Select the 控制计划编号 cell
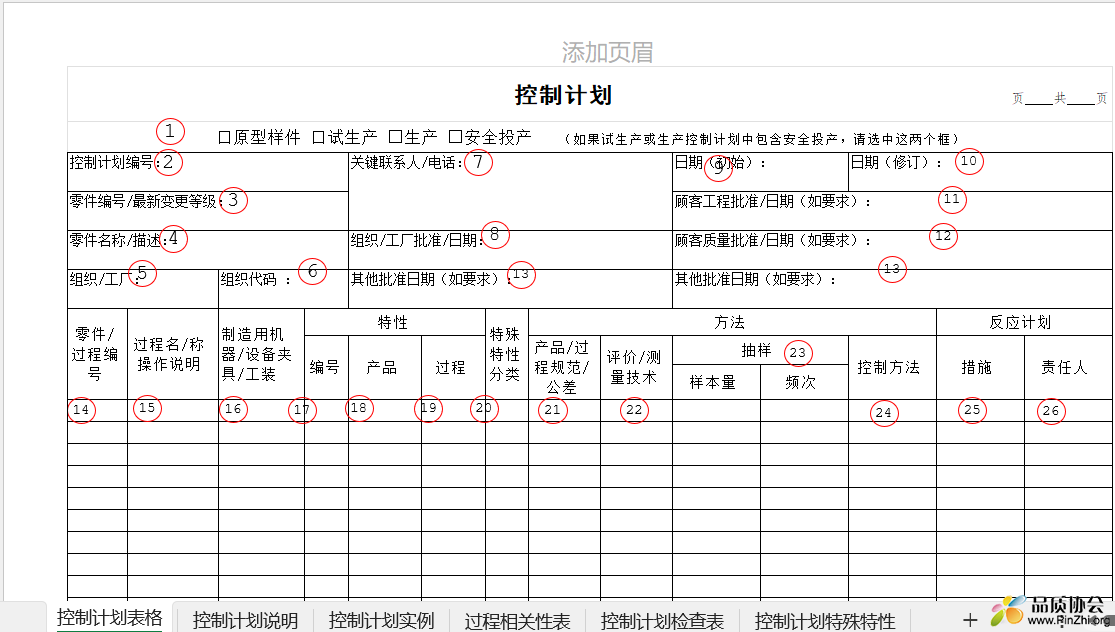Image resolution: width=1115 pixels, height=632 pixels. (x=208, y=171)
